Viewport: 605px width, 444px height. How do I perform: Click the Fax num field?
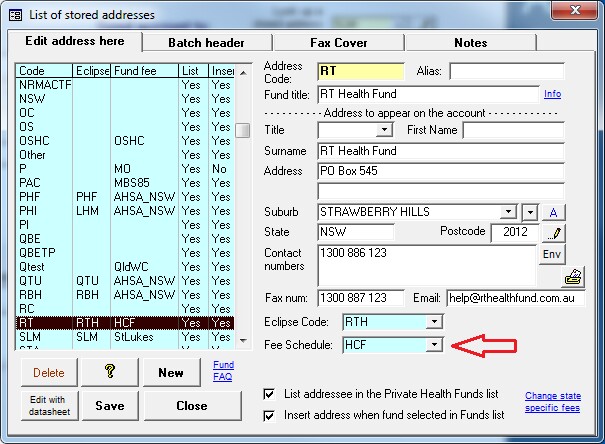click(x=361, y=298)
